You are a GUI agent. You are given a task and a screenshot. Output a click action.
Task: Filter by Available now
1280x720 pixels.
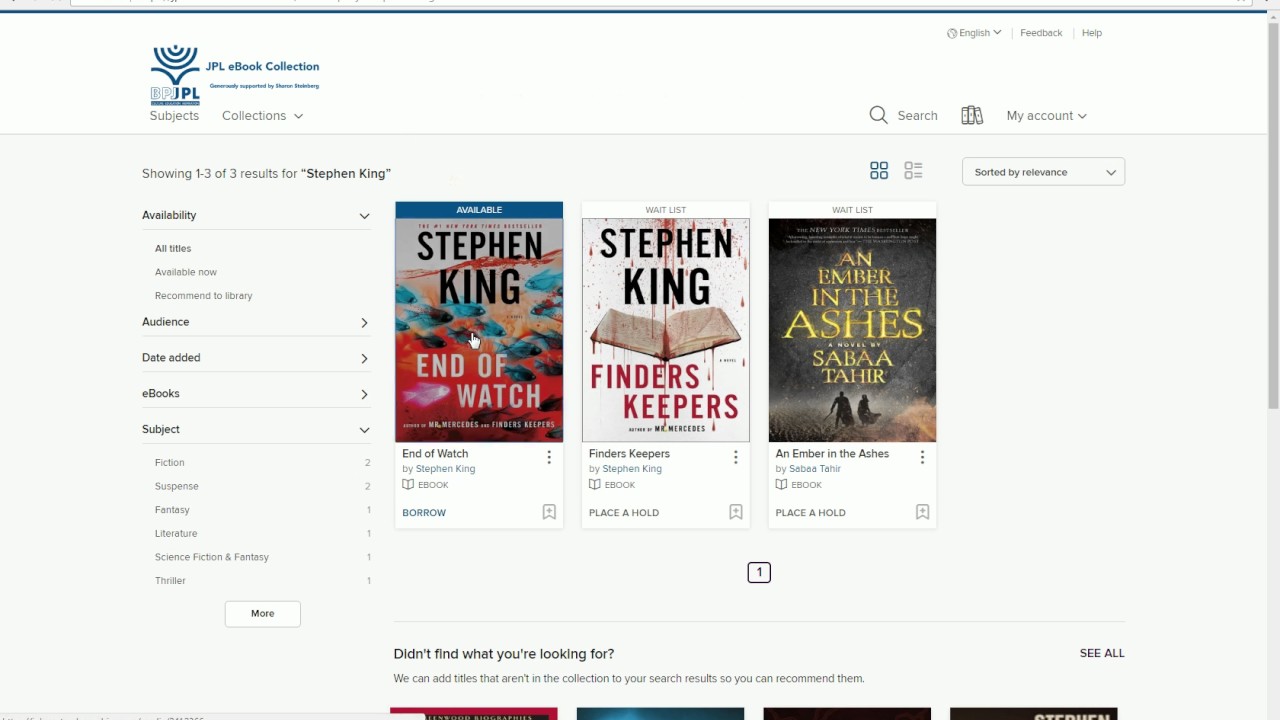pyautogui.click(x=186, y=272)
